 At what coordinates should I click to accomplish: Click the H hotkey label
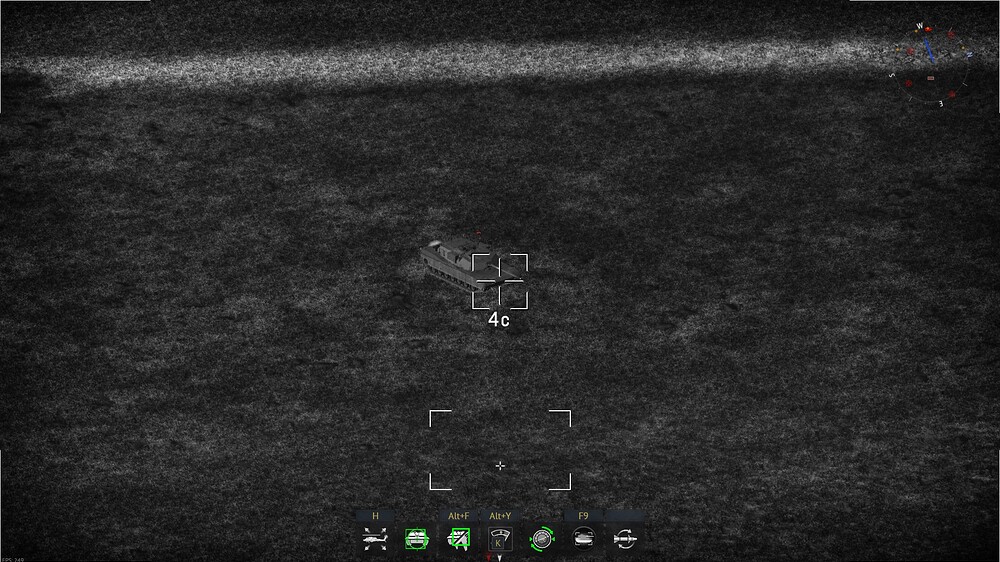click(x=375, y=515)
